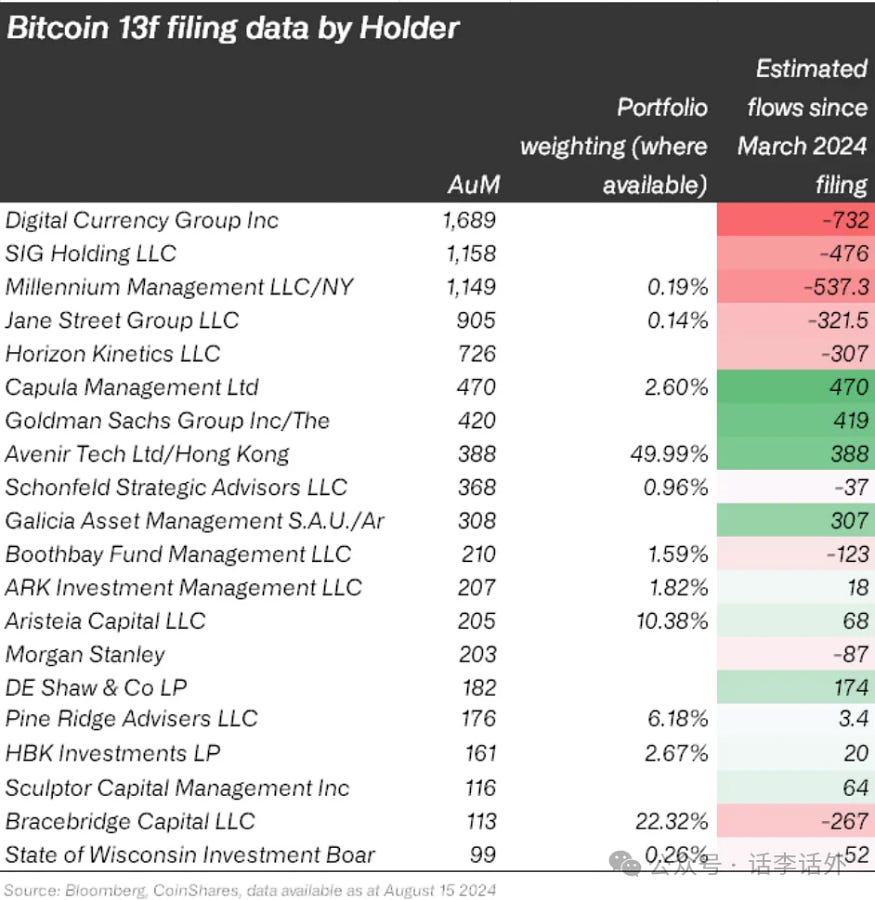The height and width of the screenshot is (900, 875).
Task: Click the WeChat watermark logo icon
Action: point(630,863)
